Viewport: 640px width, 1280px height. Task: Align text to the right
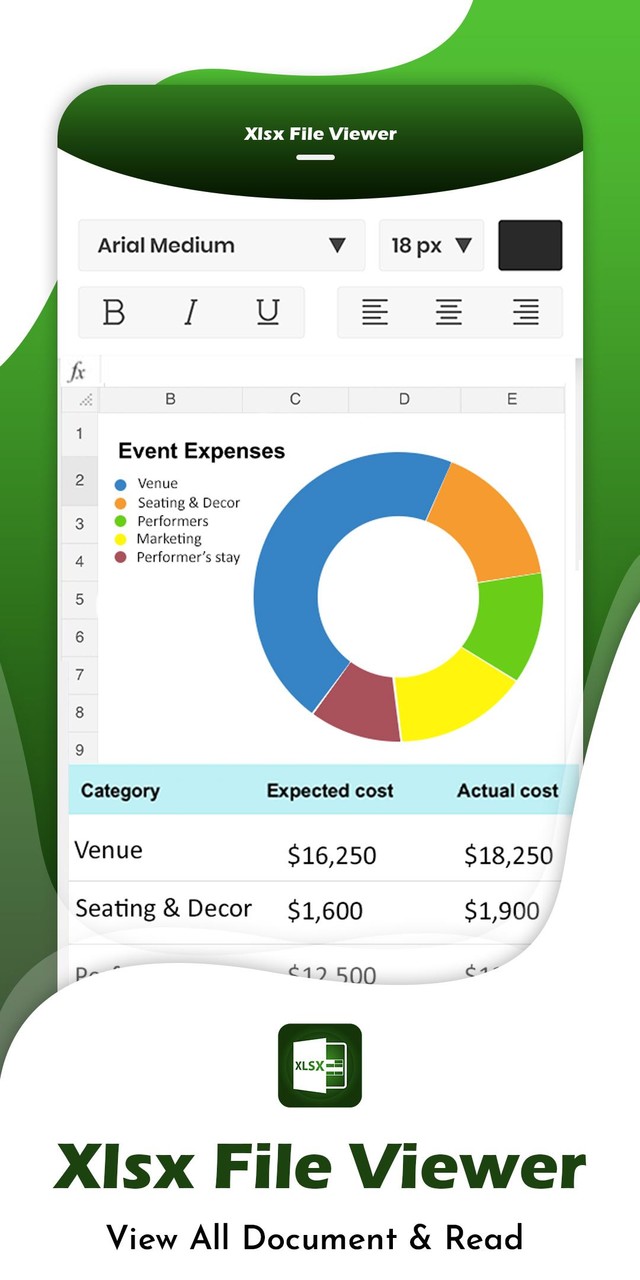(525, 313)
